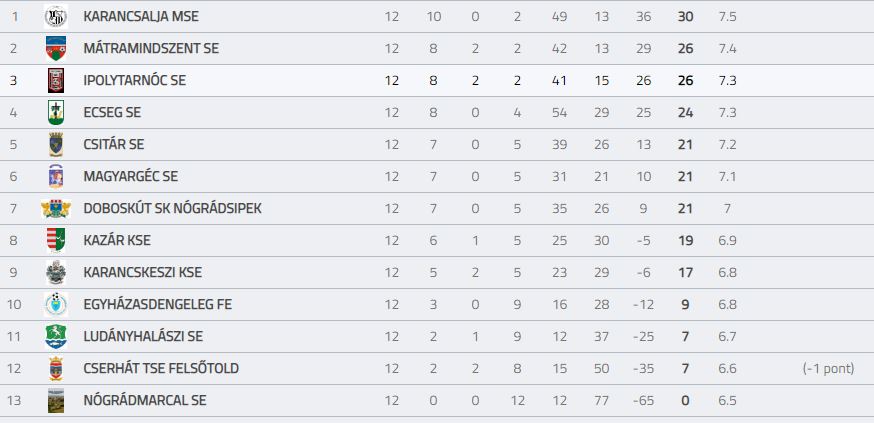Click the Egyházasdengeleg FE team crest
The image size is (874, 423).
pos(56,304)
